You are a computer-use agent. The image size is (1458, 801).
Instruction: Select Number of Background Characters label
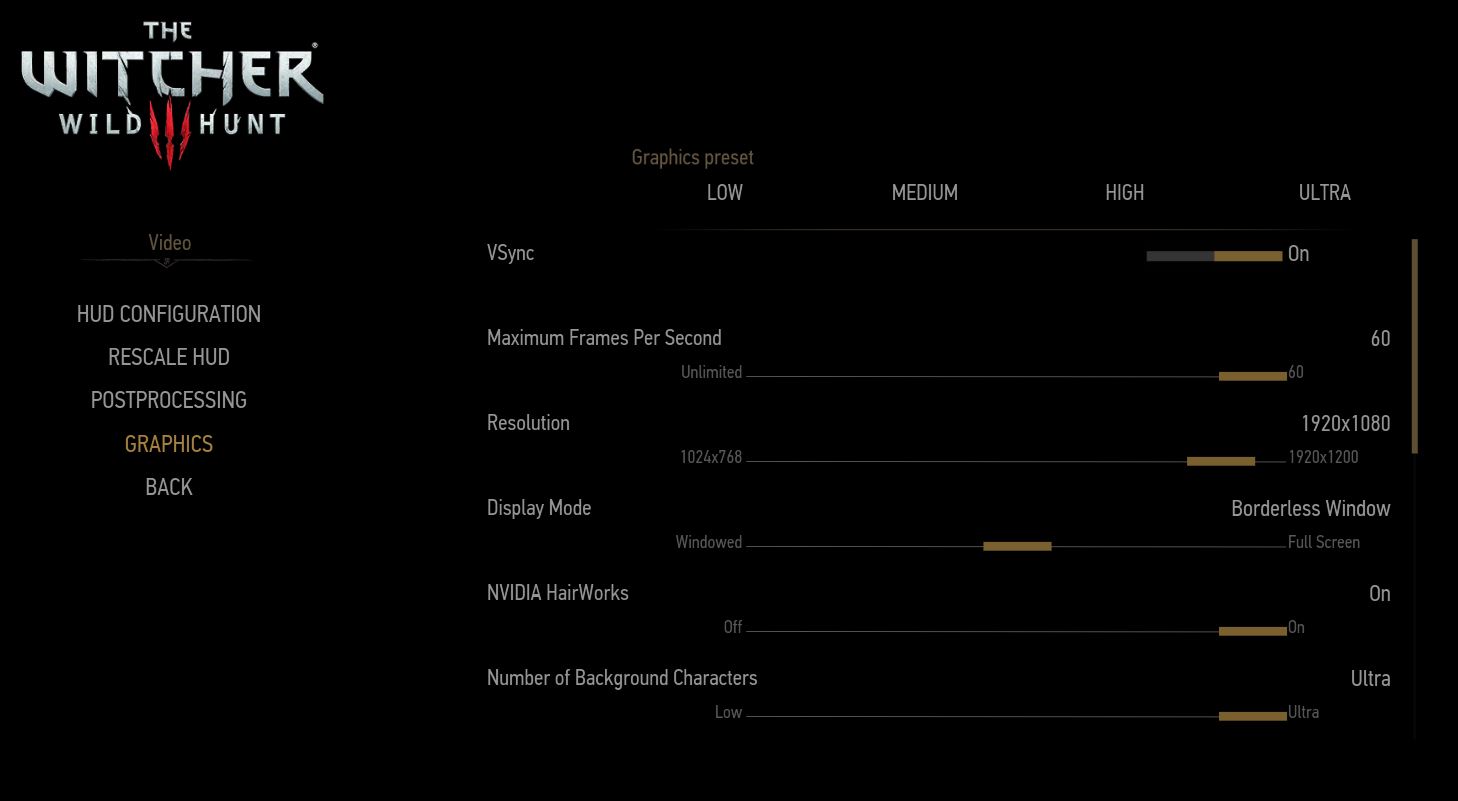(x=622, y=678)
